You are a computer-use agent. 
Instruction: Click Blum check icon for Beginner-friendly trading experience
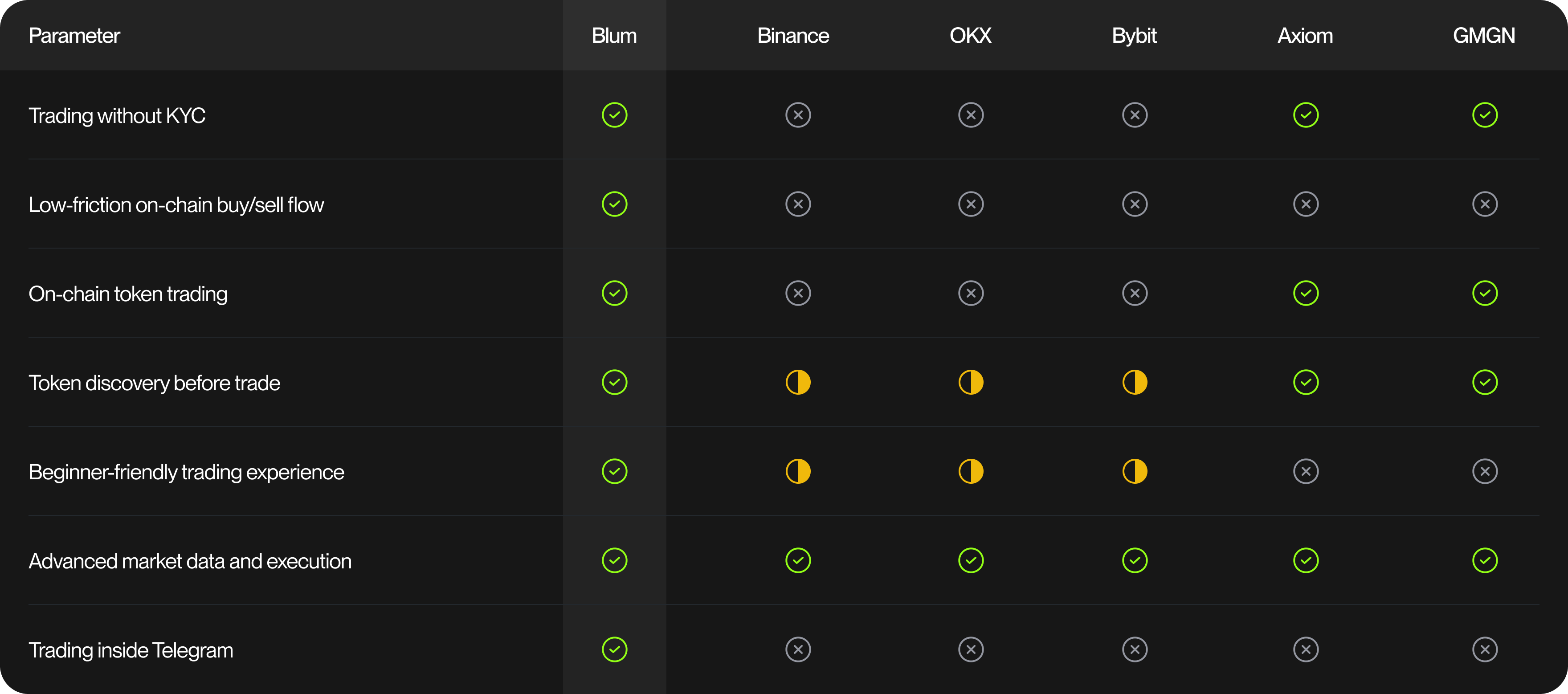614,471
